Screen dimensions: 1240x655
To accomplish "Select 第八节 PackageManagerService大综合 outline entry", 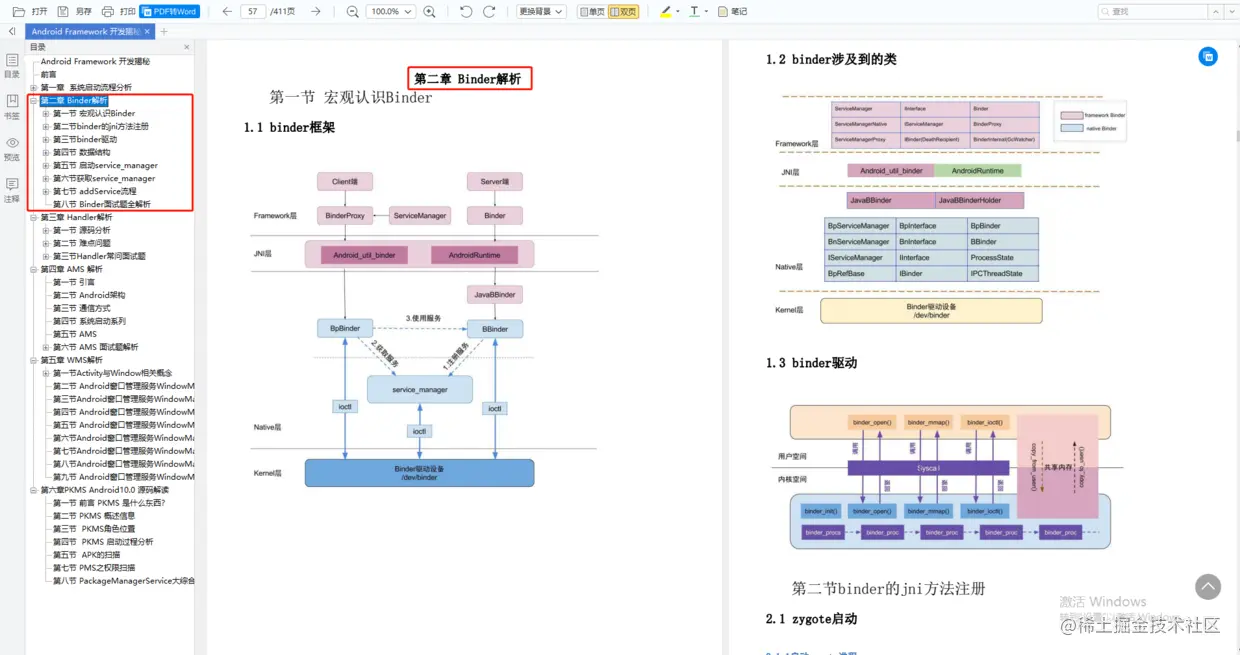I will (x=123, y=581).
